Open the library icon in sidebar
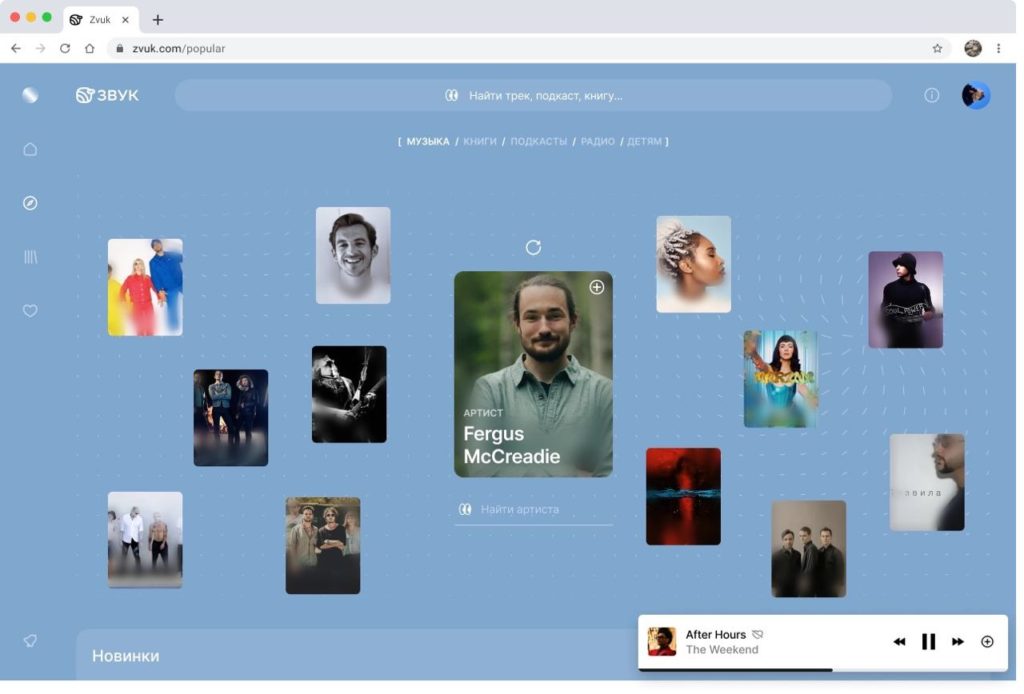The width and height of the screenshot is (1024, 694). [x=30, y=257]
